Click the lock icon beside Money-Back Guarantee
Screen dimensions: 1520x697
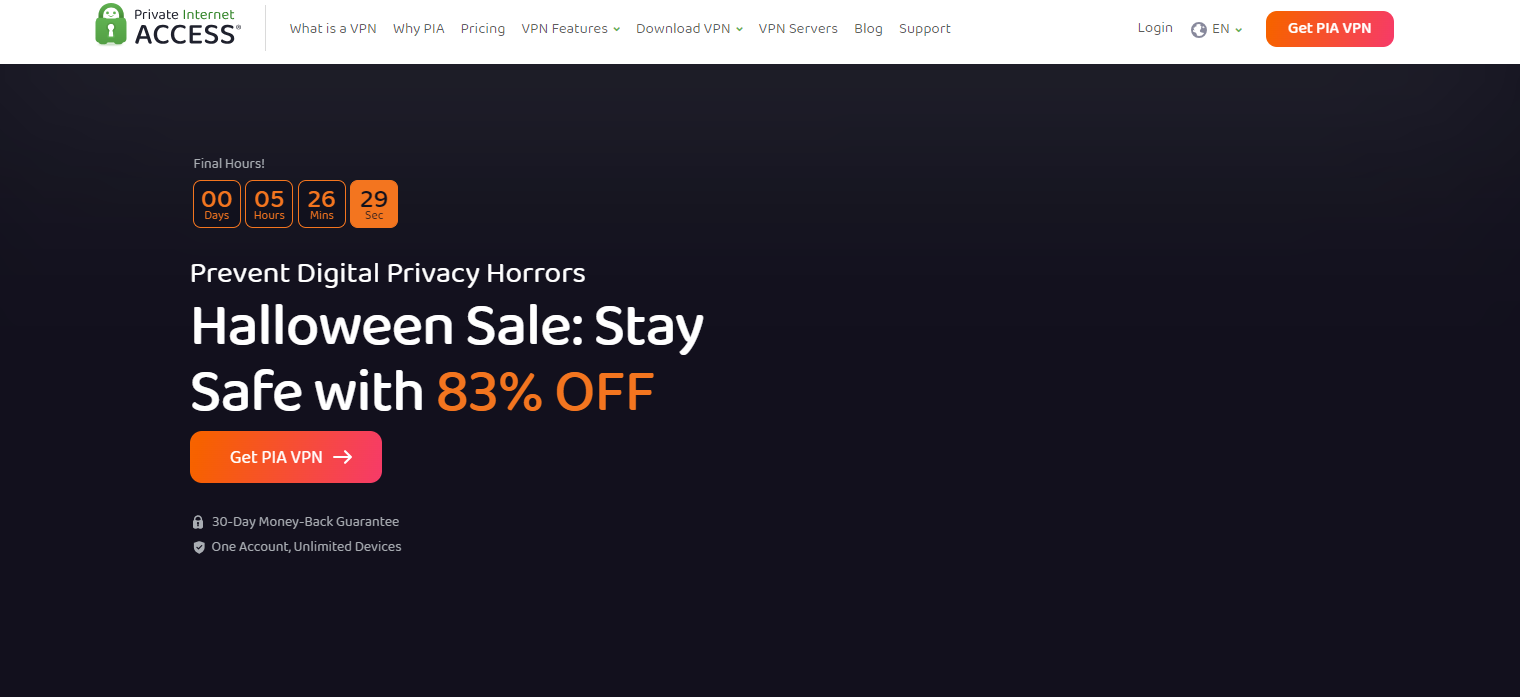pos(198,522)
